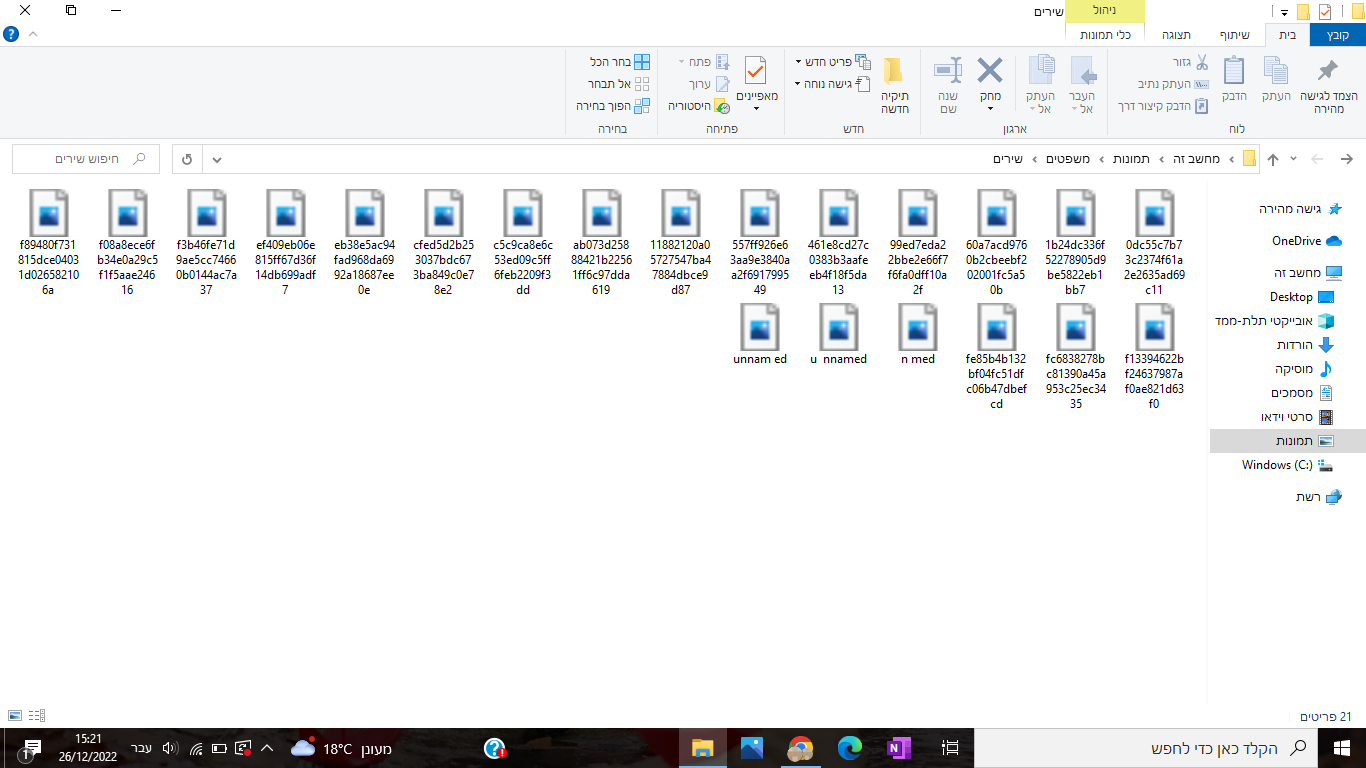Click the search box (חיפוש שירים)
This screenshot has height=768, width=1366.
(x=86, y=159)
